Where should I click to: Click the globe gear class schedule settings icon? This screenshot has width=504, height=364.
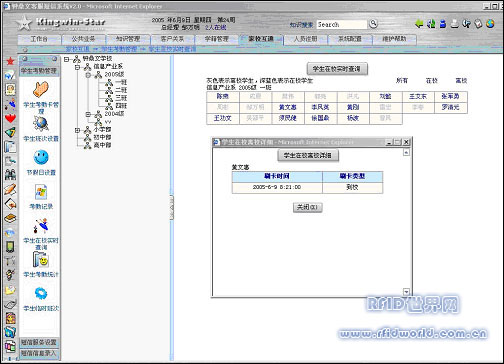[x=41, y=124]
